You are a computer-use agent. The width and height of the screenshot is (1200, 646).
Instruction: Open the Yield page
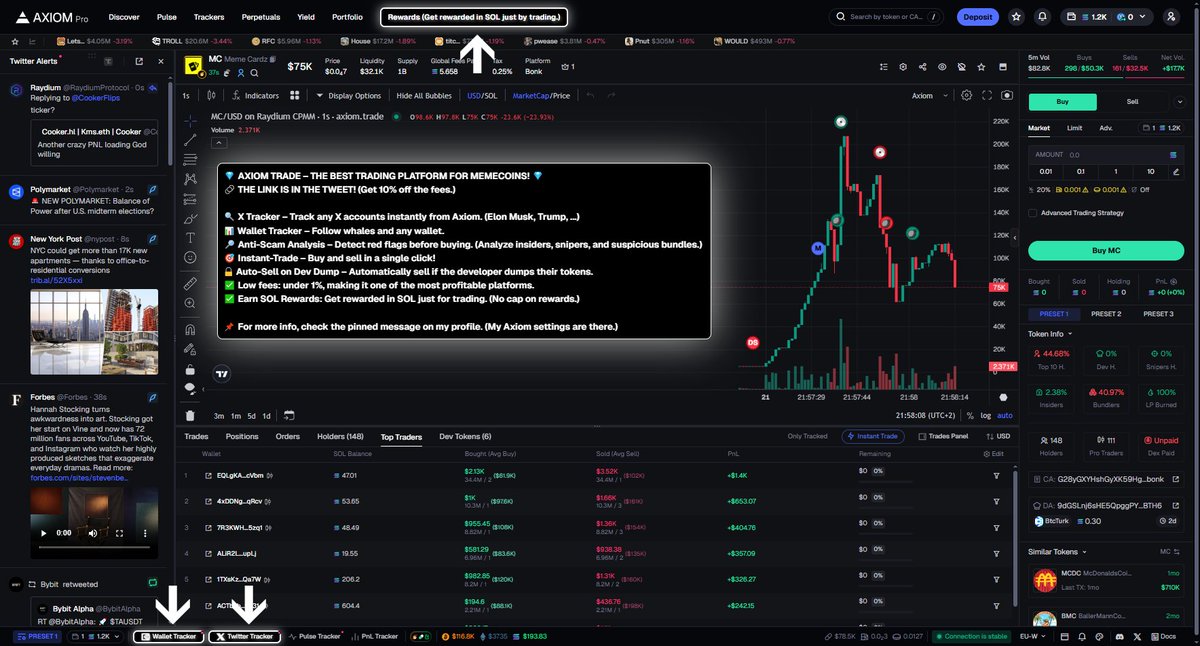306,17
